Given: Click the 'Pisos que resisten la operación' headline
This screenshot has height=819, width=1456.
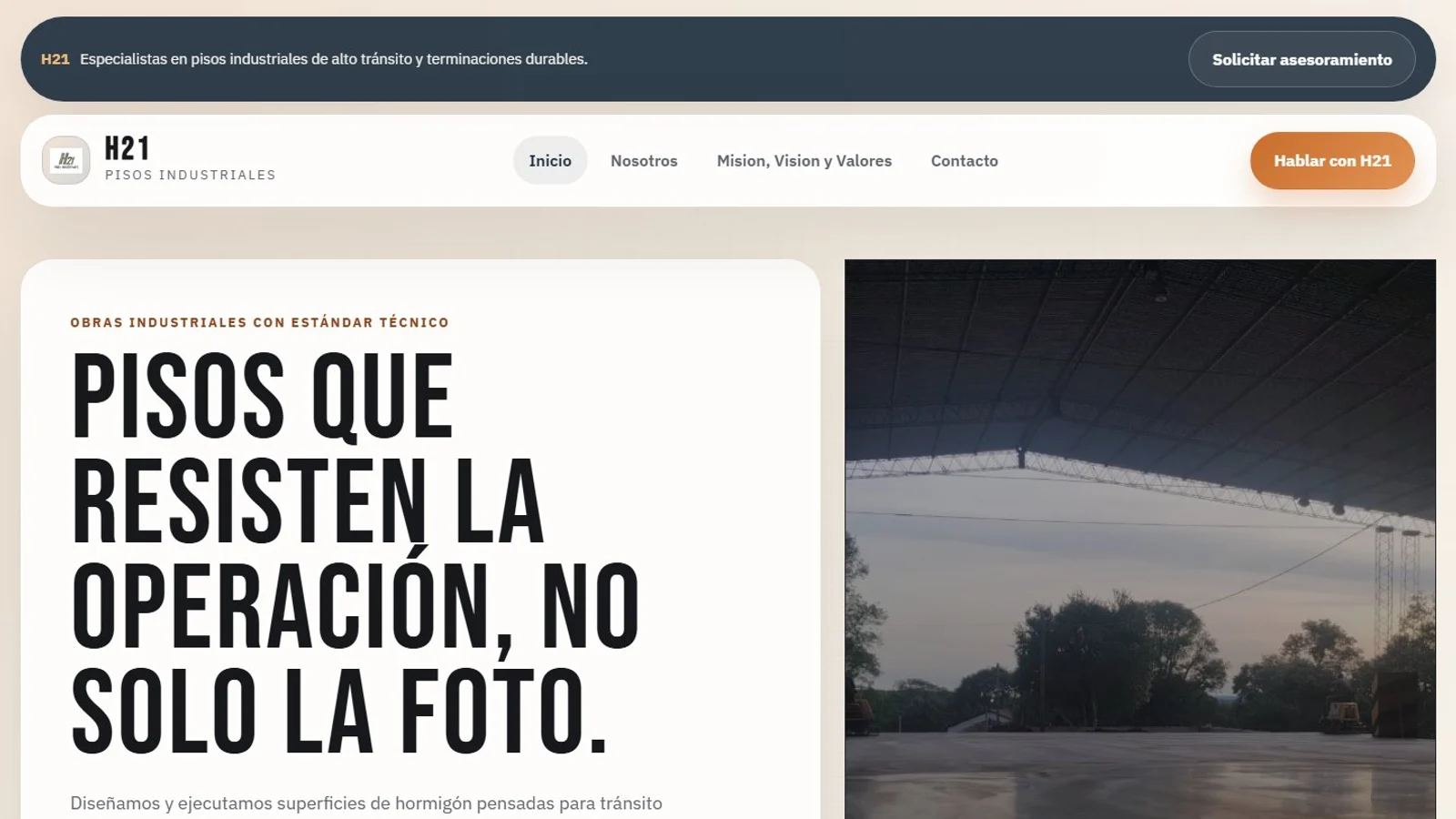Looking at the screenshot, I should 356,552.
